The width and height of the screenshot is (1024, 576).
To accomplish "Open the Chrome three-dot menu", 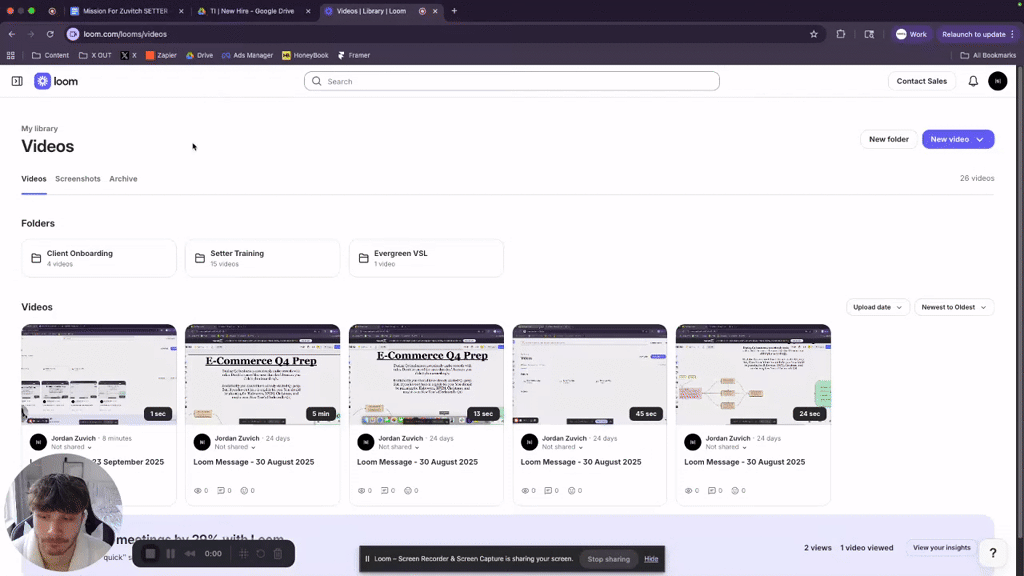I will point(1012,34).
